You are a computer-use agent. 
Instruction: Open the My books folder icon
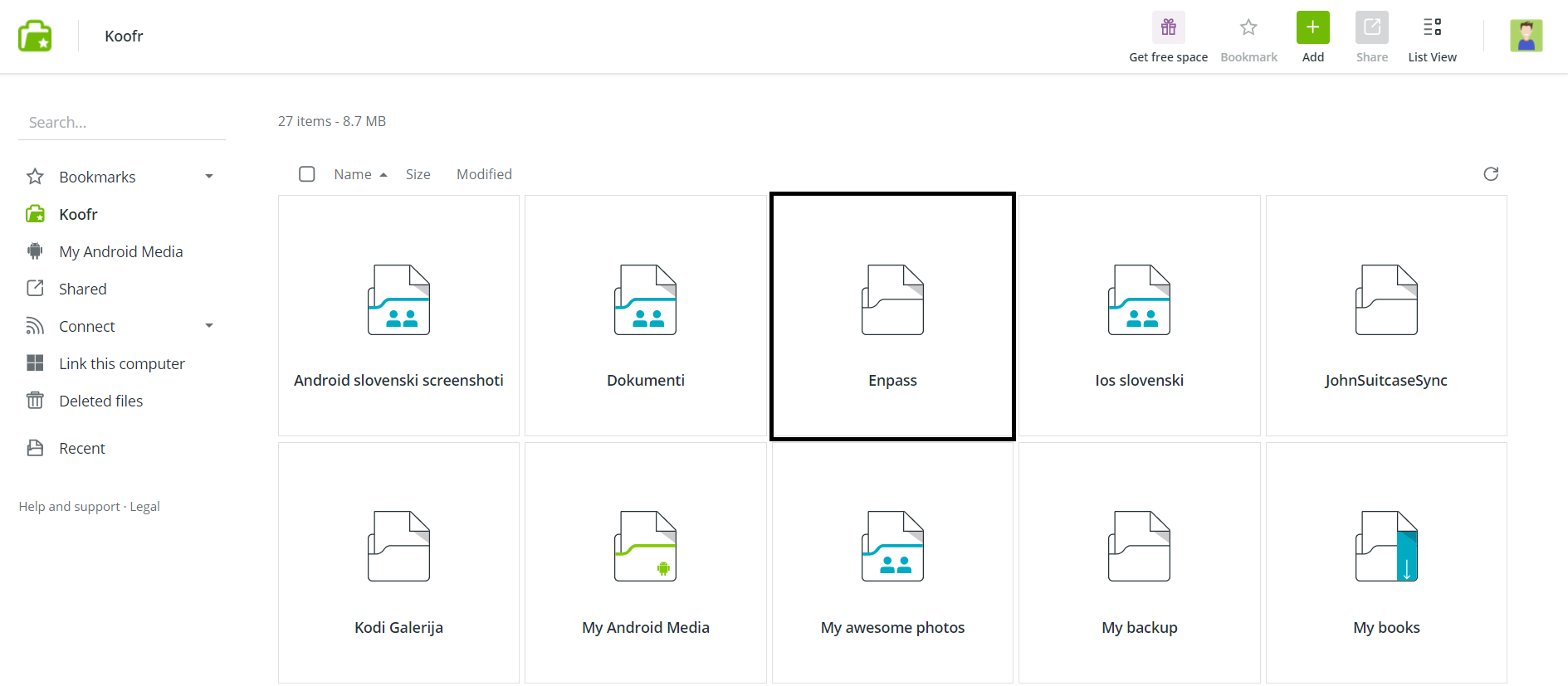coord(1386,546)
